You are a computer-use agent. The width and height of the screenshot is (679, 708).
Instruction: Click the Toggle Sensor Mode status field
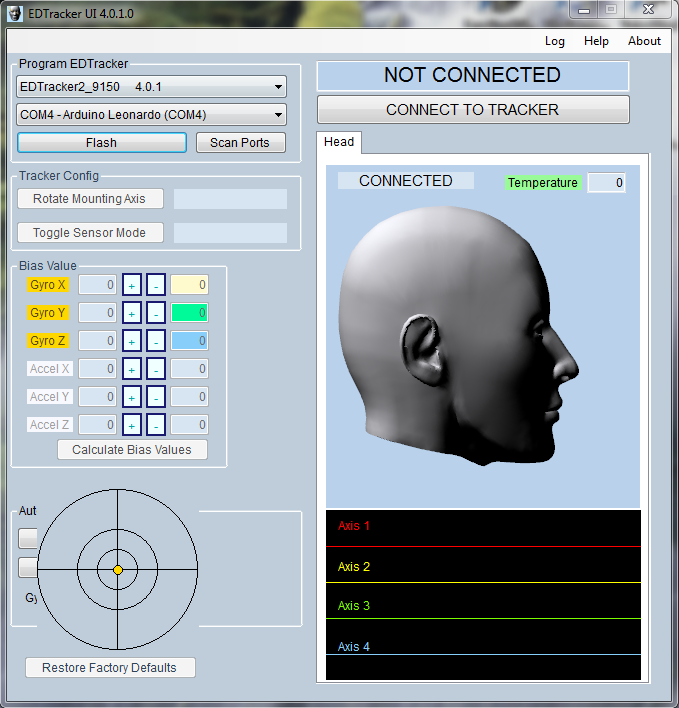tap(230, 233)
